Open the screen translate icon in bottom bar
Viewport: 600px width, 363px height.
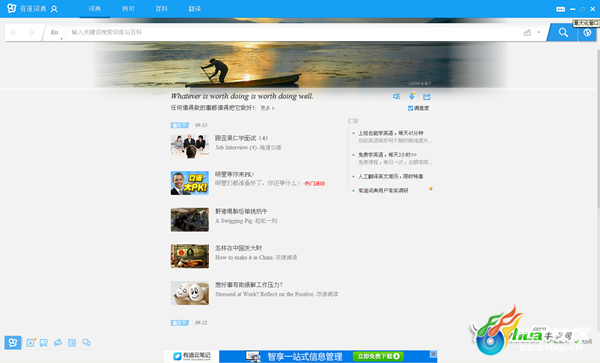(x=44, y=343)
